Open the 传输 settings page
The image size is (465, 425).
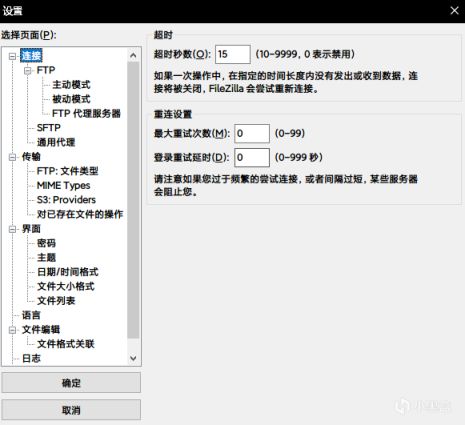click(31, 157)
